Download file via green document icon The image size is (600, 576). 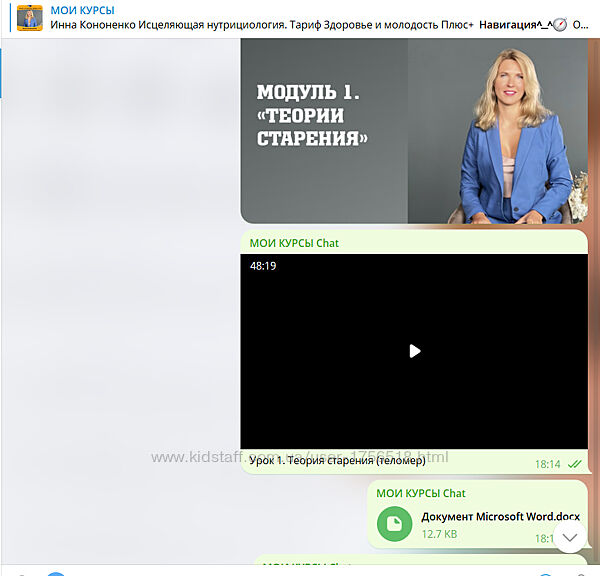pyautogui.click(x=395, y=523)
